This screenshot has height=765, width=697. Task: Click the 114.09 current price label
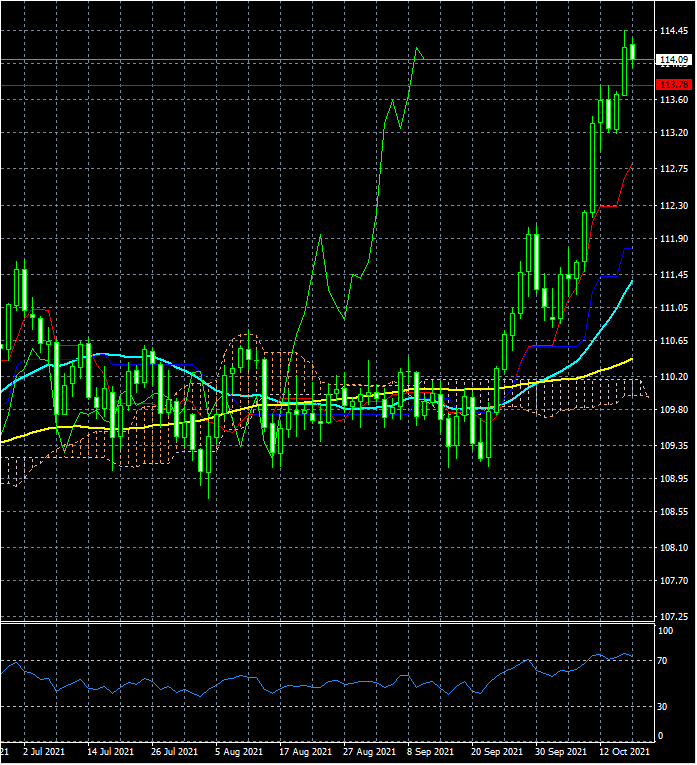click(x=674, y=60)
